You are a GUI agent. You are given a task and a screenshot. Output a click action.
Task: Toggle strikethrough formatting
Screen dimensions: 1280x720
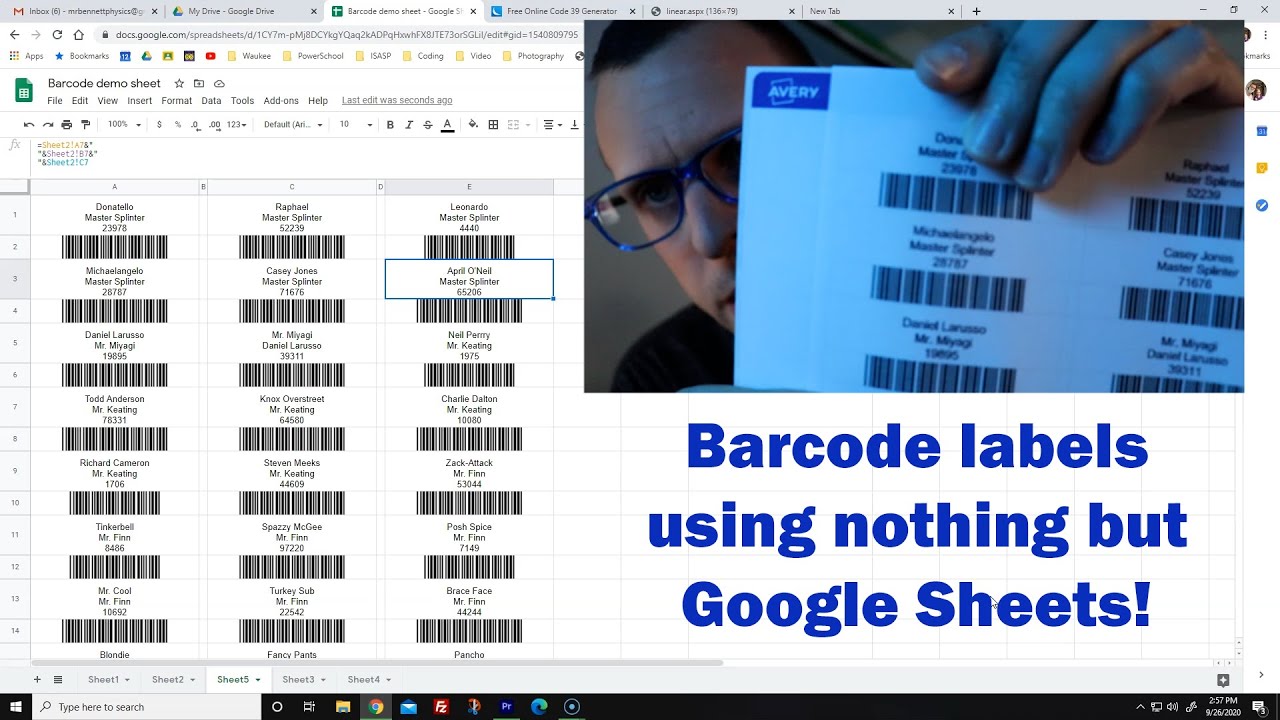click(x=428, y=125)
